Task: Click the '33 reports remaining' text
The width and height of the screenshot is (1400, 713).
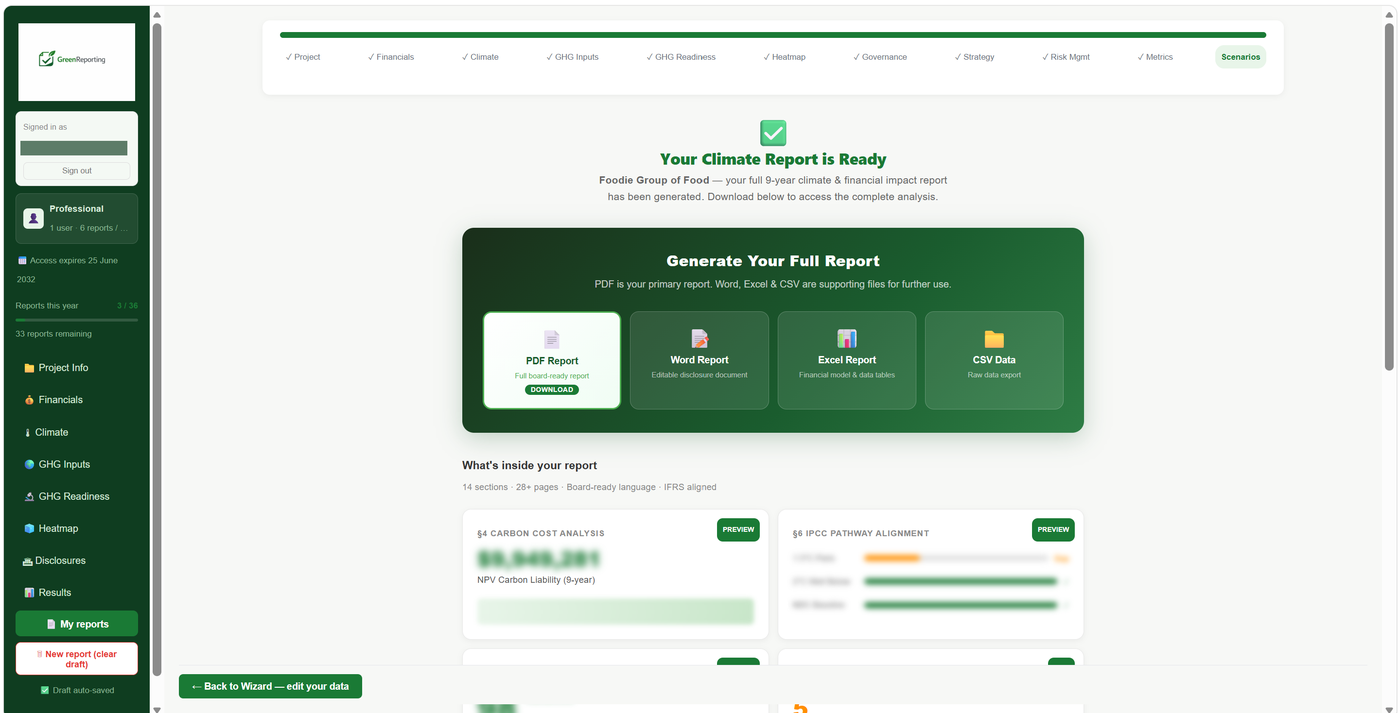Action: (54, 334)
